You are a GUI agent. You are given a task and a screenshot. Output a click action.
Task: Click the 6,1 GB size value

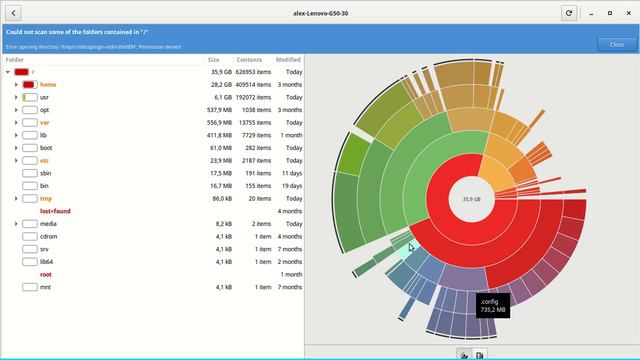pos(223,97)
